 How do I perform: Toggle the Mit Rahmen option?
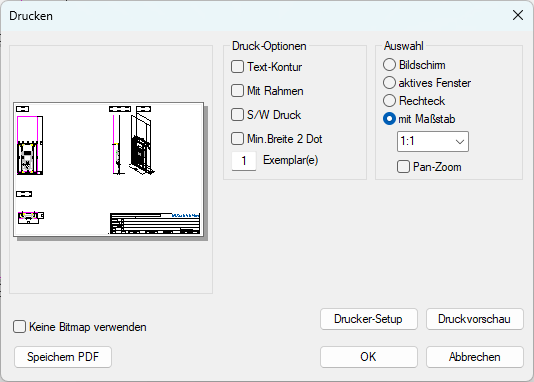point(237,91)
